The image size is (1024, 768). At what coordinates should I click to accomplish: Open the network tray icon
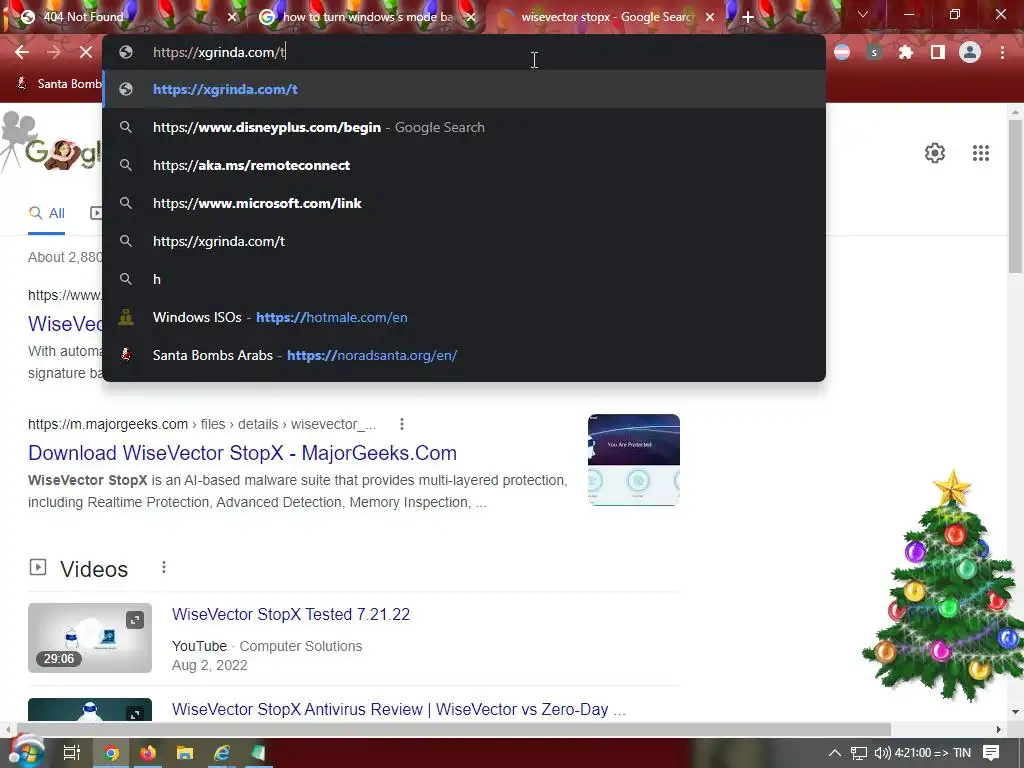(x=859, y=753)
